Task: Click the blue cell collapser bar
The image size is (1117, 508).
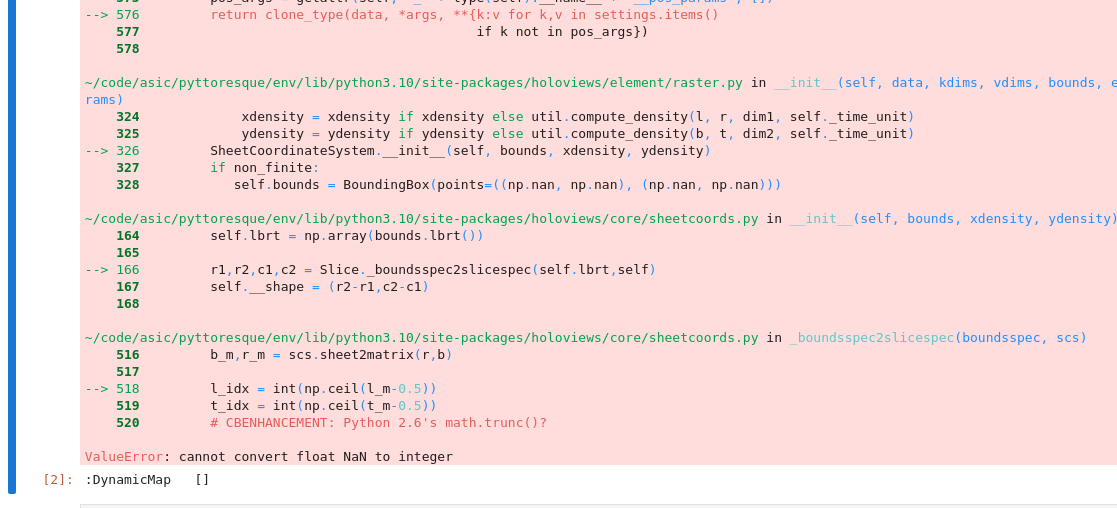Action: coord(11,247)
